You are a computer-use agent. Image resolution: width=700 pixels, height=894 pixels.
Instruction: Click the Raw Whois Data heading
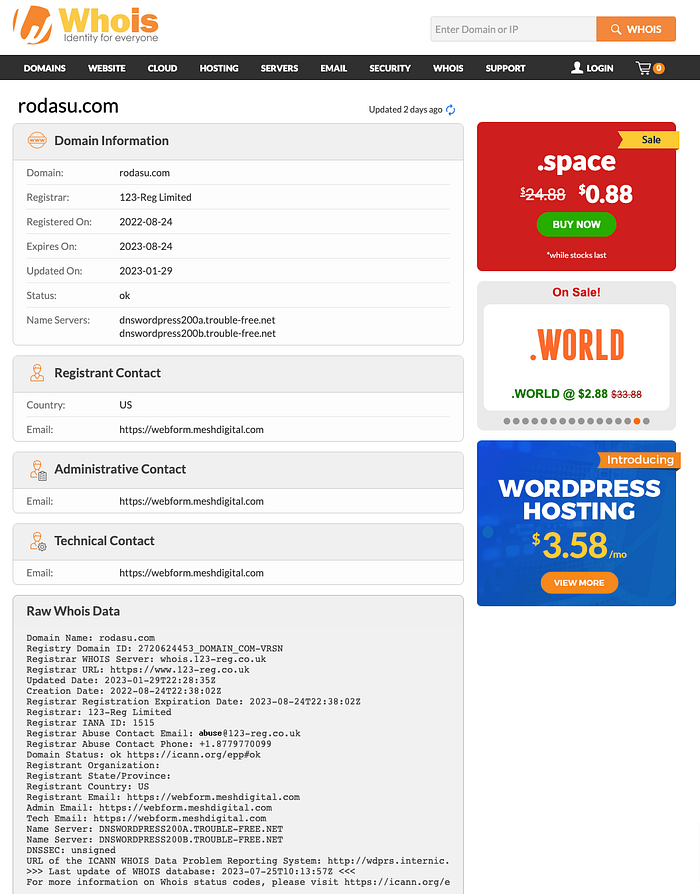pyautogui.click(x=73, y=611)
